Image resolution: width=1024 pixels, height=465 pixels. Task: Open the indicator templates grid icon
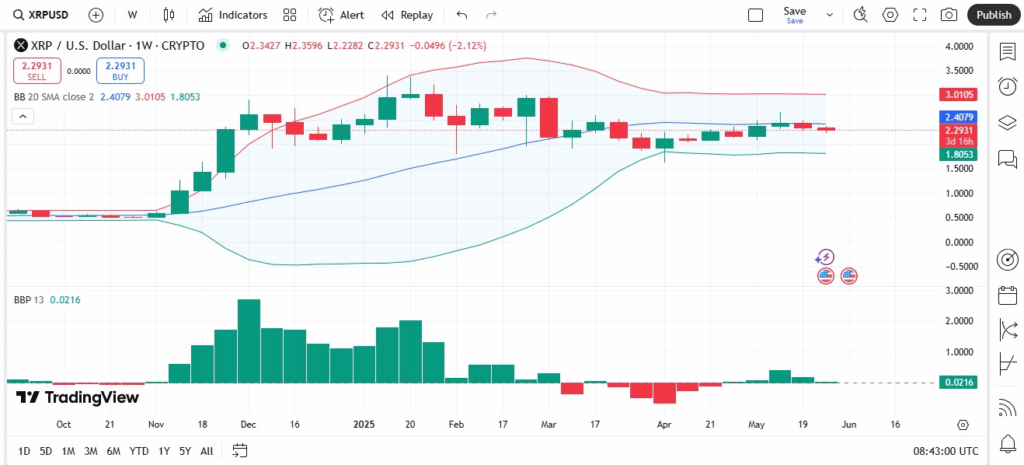[x=289, y=14]
